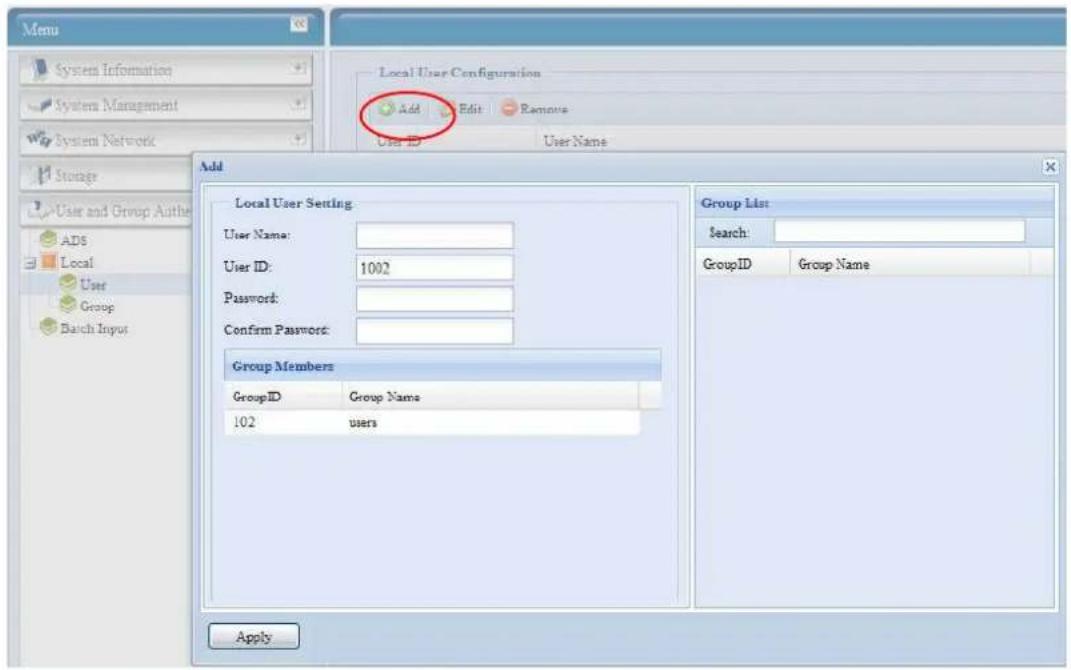Close the Add dialog

pyautogui.click(x=1050, y=166)
